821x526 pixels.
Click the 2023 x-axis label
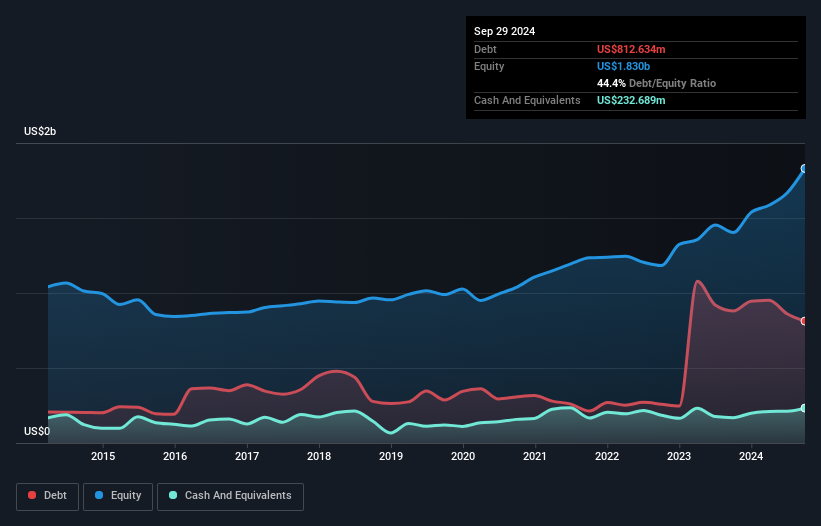click(x=679, y=456)
